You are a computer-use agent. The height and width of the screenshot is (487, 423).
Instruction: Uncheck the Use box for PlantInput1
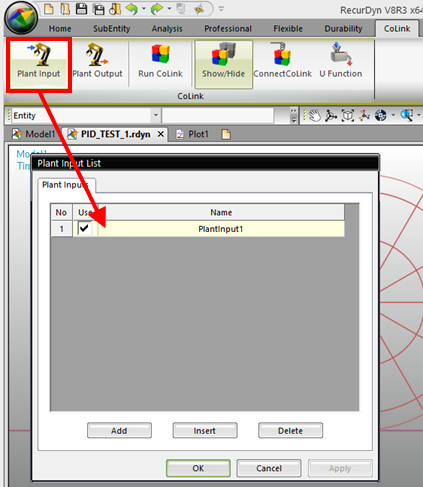(x=84, y=228)
